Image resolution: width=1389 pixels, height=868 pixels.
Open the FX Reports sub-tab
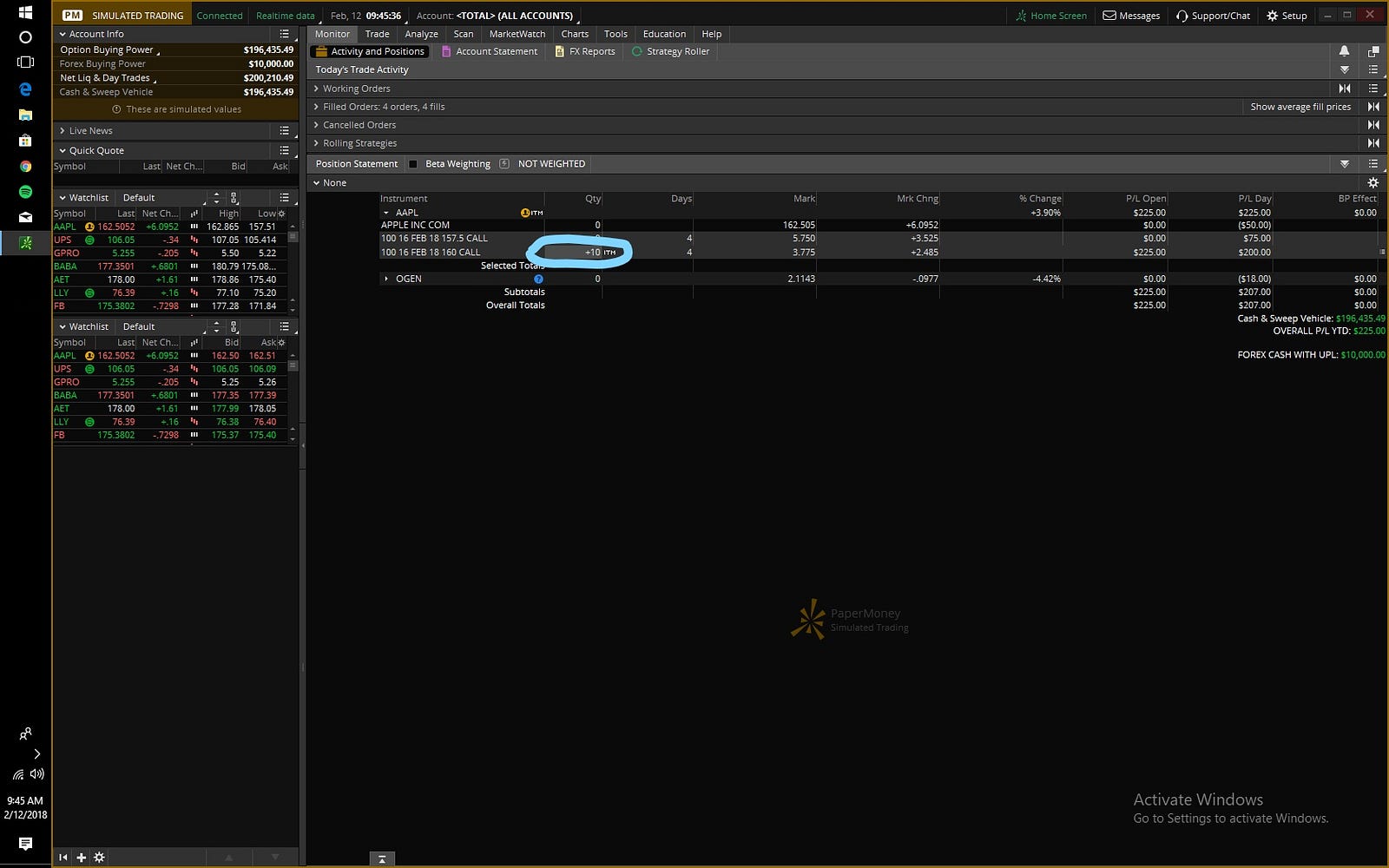(585, 51)
